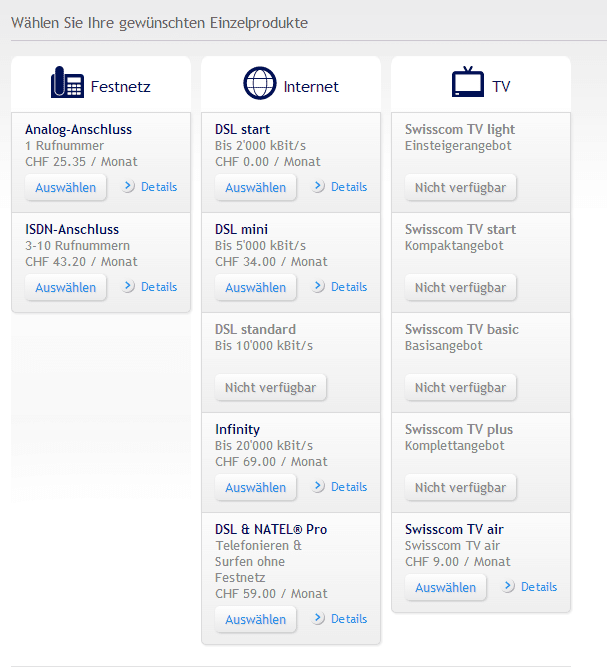
Task: Choose DSL mini via Auswählen button
Action: [256, 287]
